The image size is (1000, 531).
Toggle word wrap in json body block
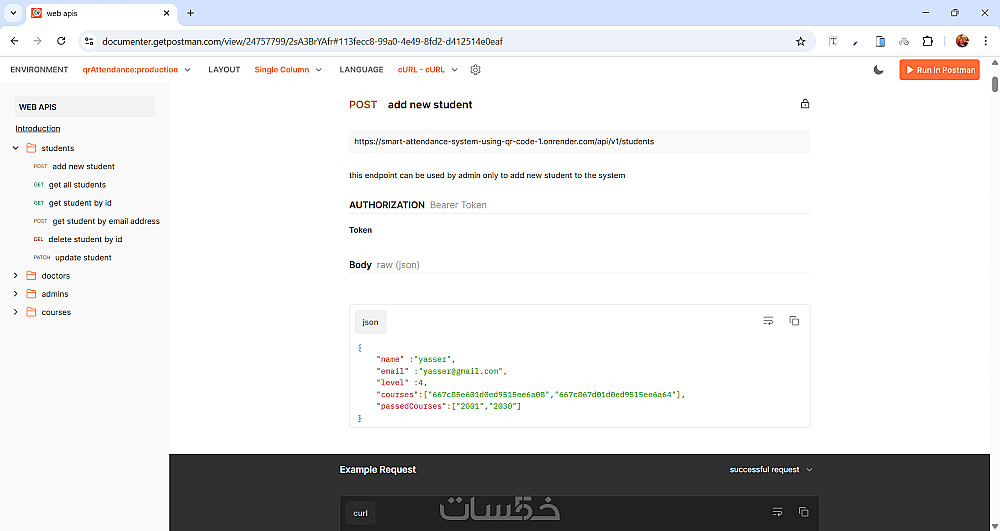768,321
